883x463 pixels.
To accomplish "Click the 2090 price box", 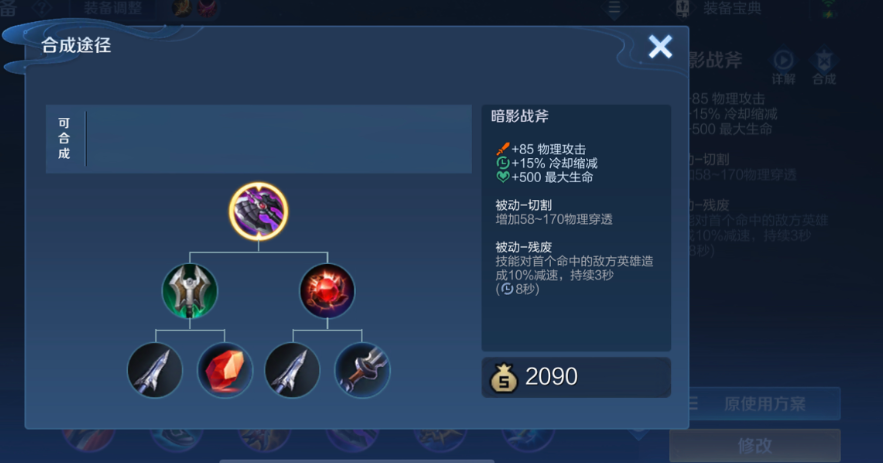I will point(576,377).
